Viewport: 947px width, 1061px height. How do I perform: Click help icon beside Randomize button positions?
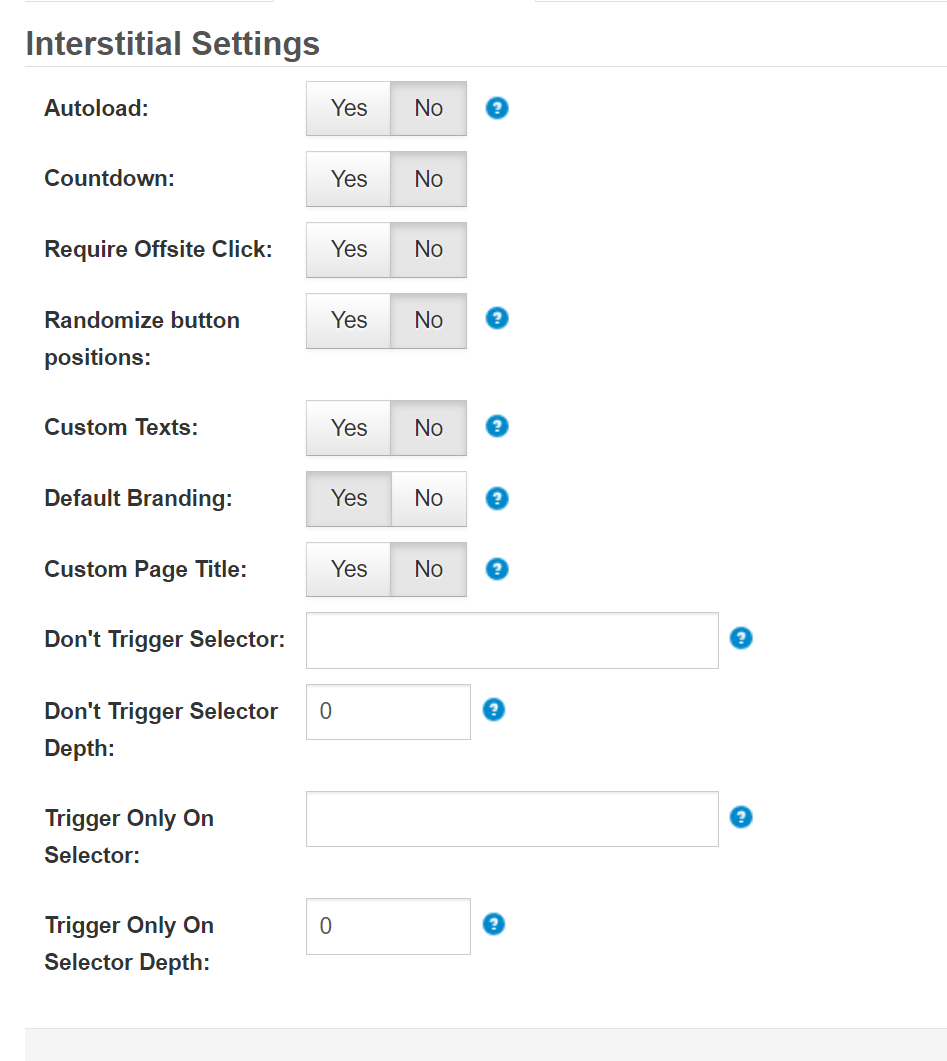click(497, 318)
